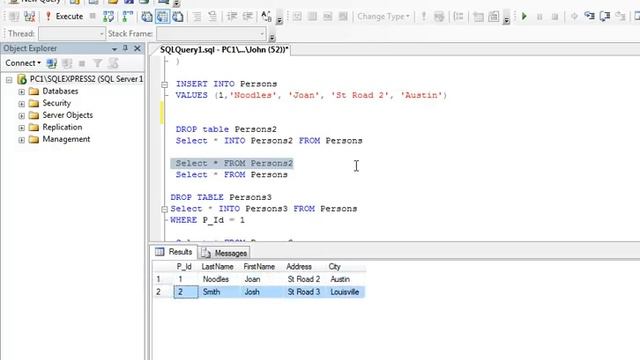Click the Add Table designer icon

[x=478, y=16]
